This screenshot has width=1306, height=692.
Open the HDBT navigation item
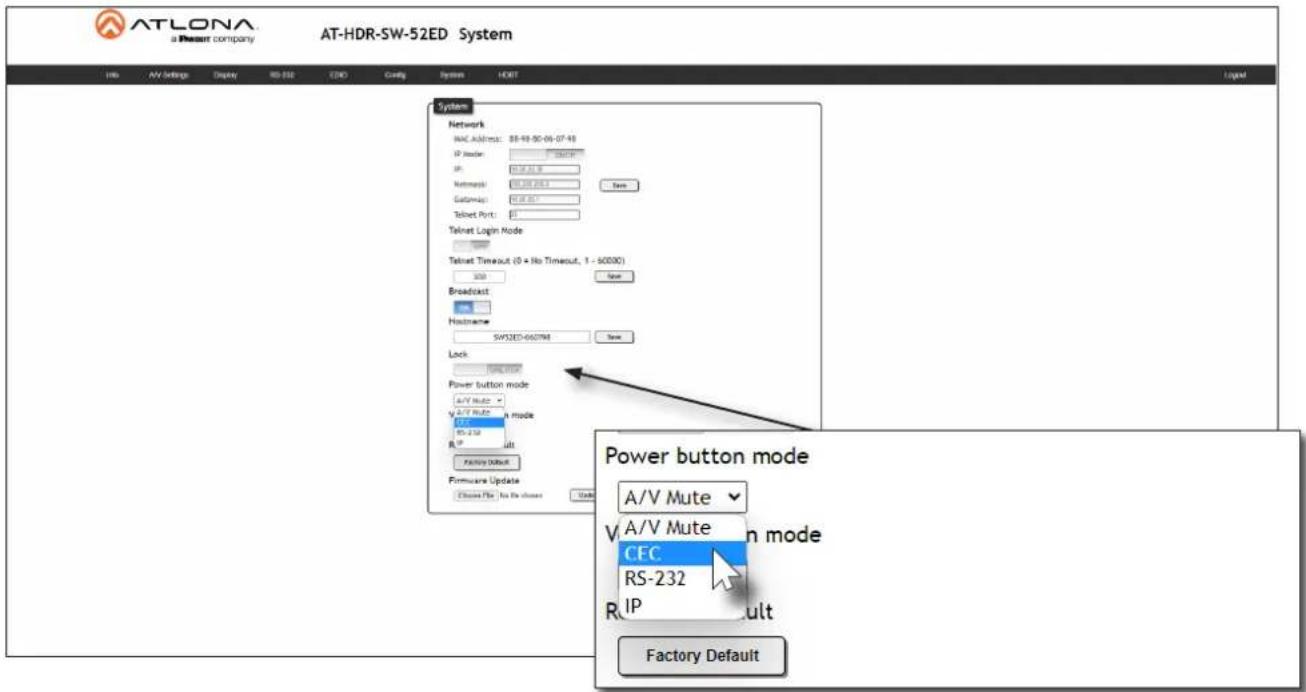click(x=508, y=75)
